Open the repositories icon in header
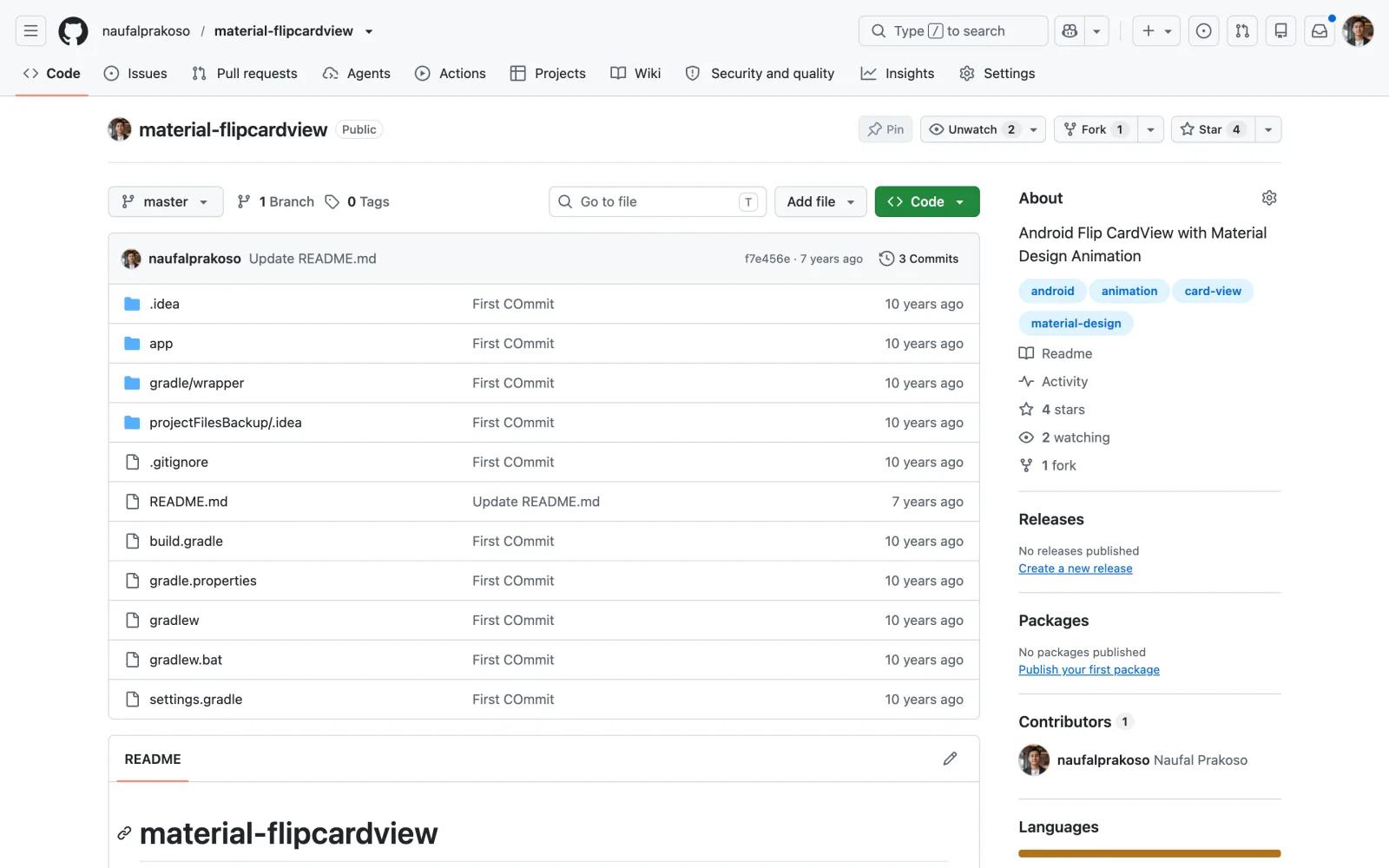Image resolution: width=1389 pixels, height=868 pixels. 1280,31
